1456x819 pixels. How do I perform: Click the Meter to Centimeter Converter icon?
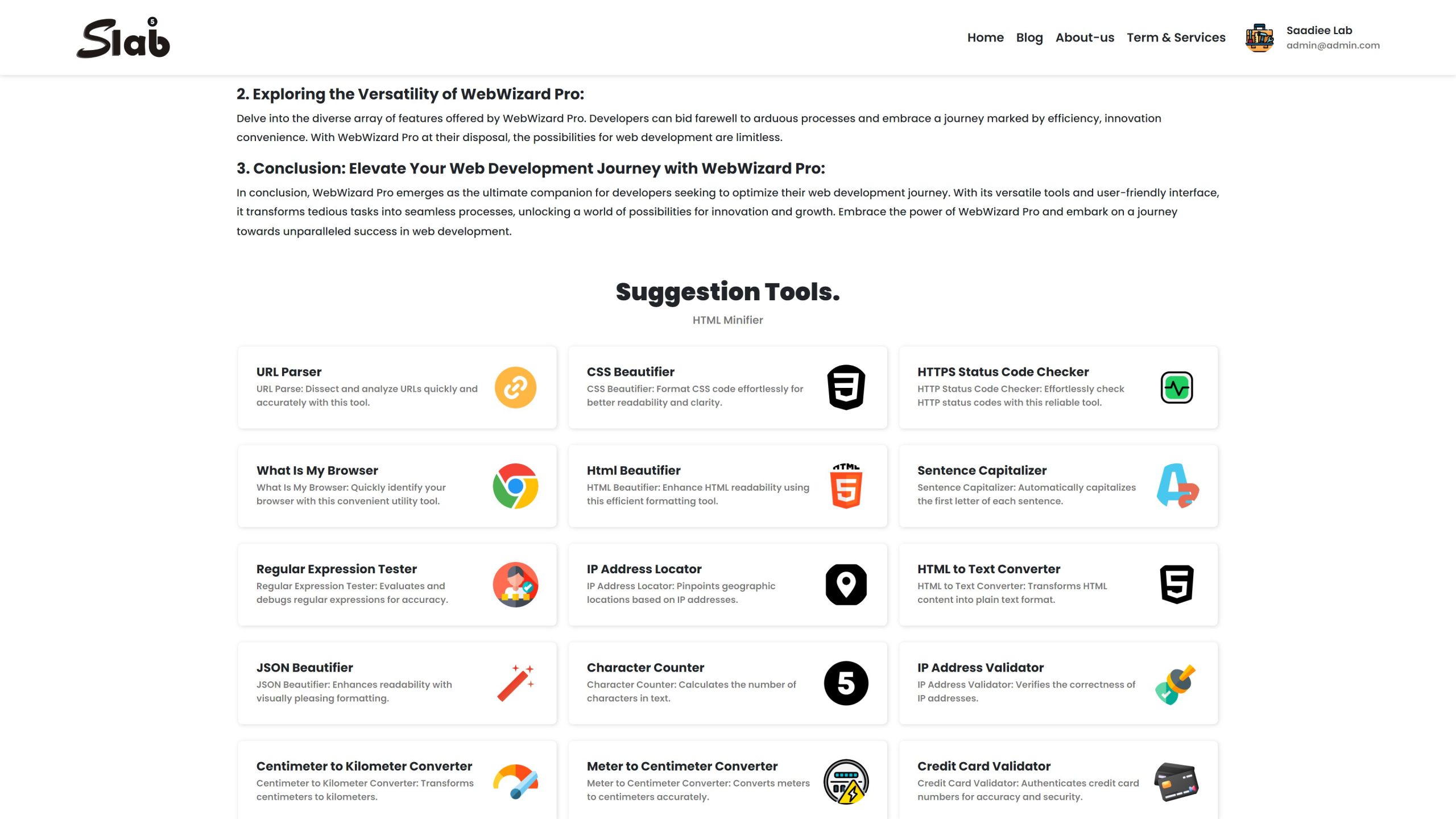[846, 782]
